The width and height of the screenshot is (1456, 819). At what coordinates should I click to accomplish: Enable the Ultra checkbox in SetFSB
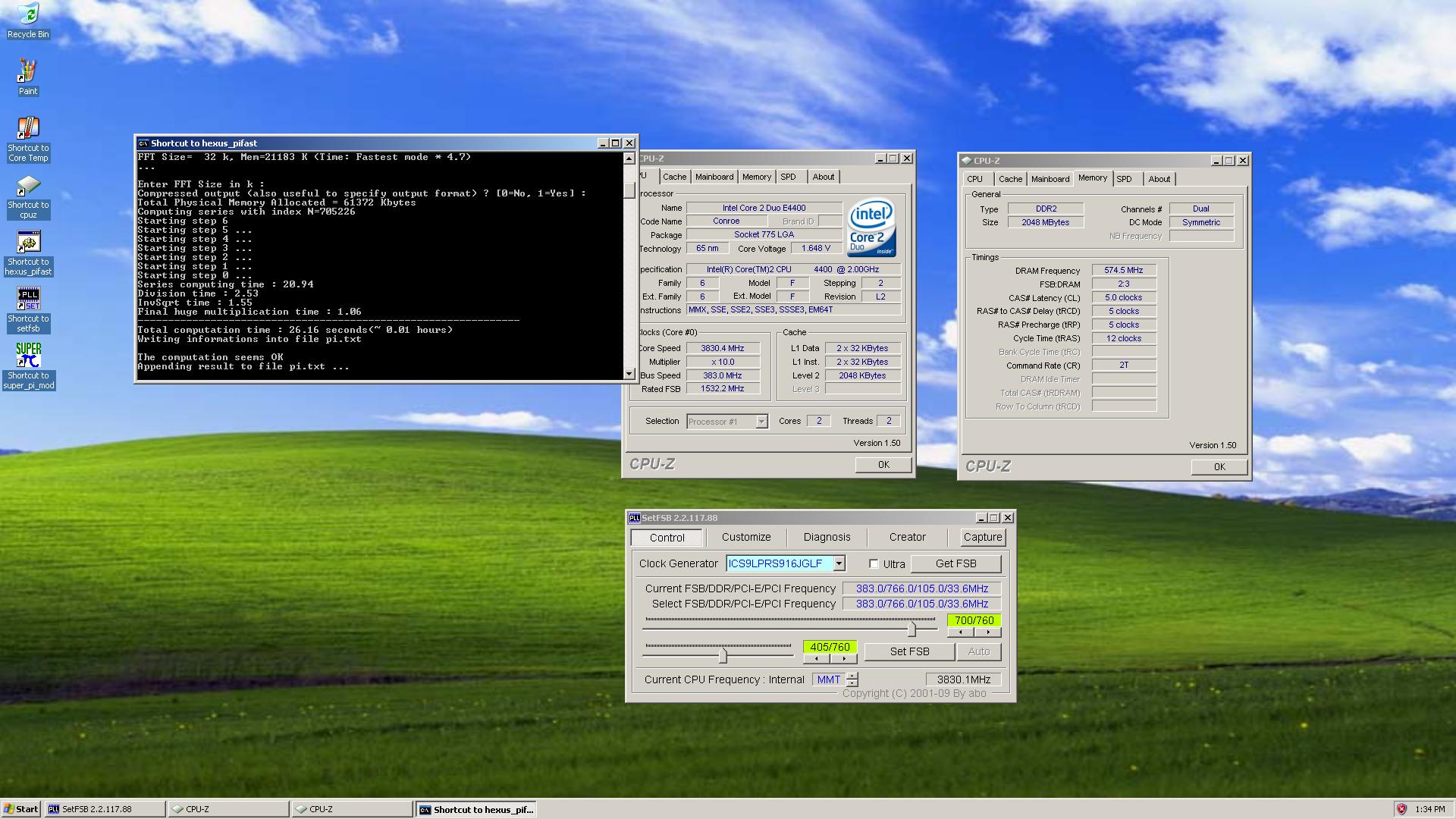point(874,564)
